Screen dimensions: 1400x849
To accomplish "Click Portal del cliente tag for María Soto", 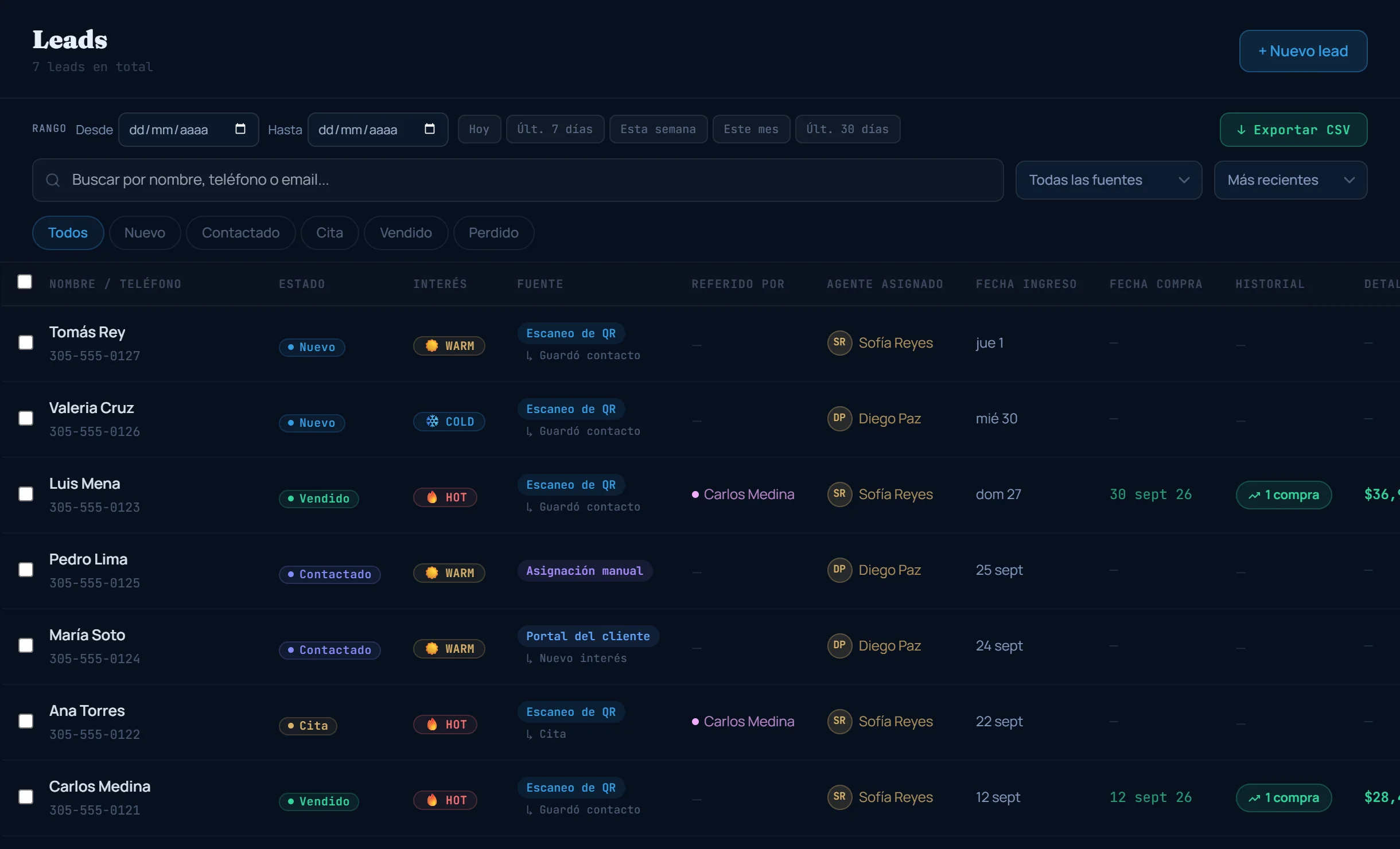I will (x=588, y=636).
